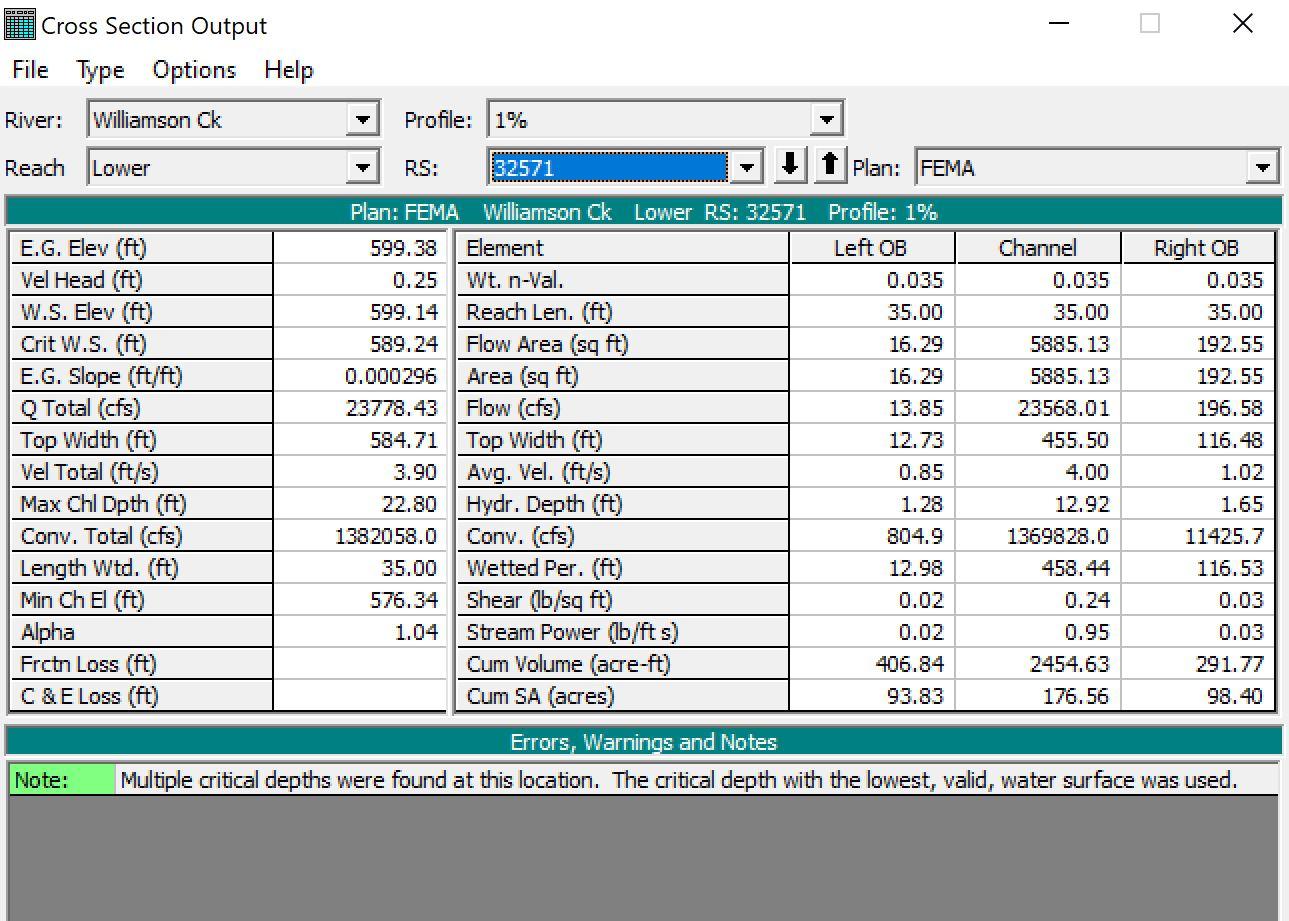Select the Channel Wetted Per. value 458.44

click(1039, 568)
